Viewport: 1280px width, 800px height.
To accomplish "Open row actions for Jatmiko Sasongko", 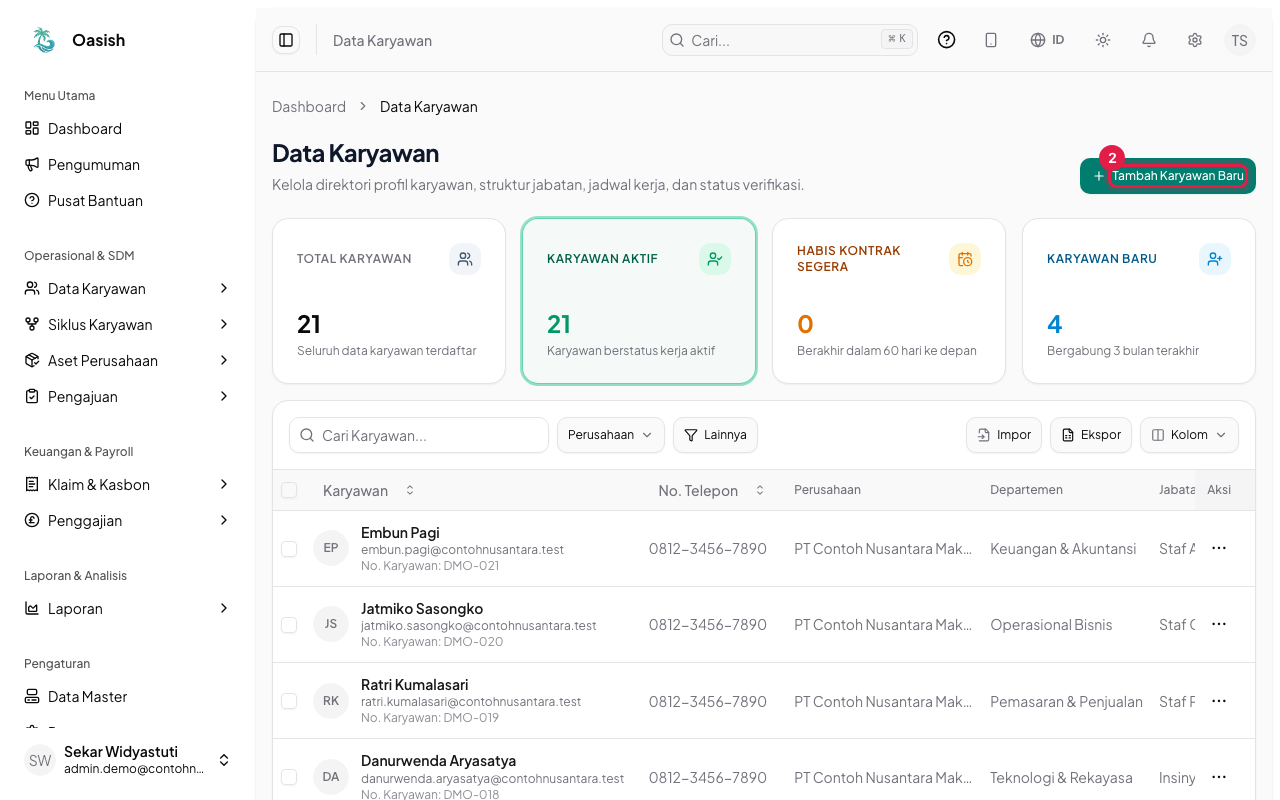I will point(1219,624).
